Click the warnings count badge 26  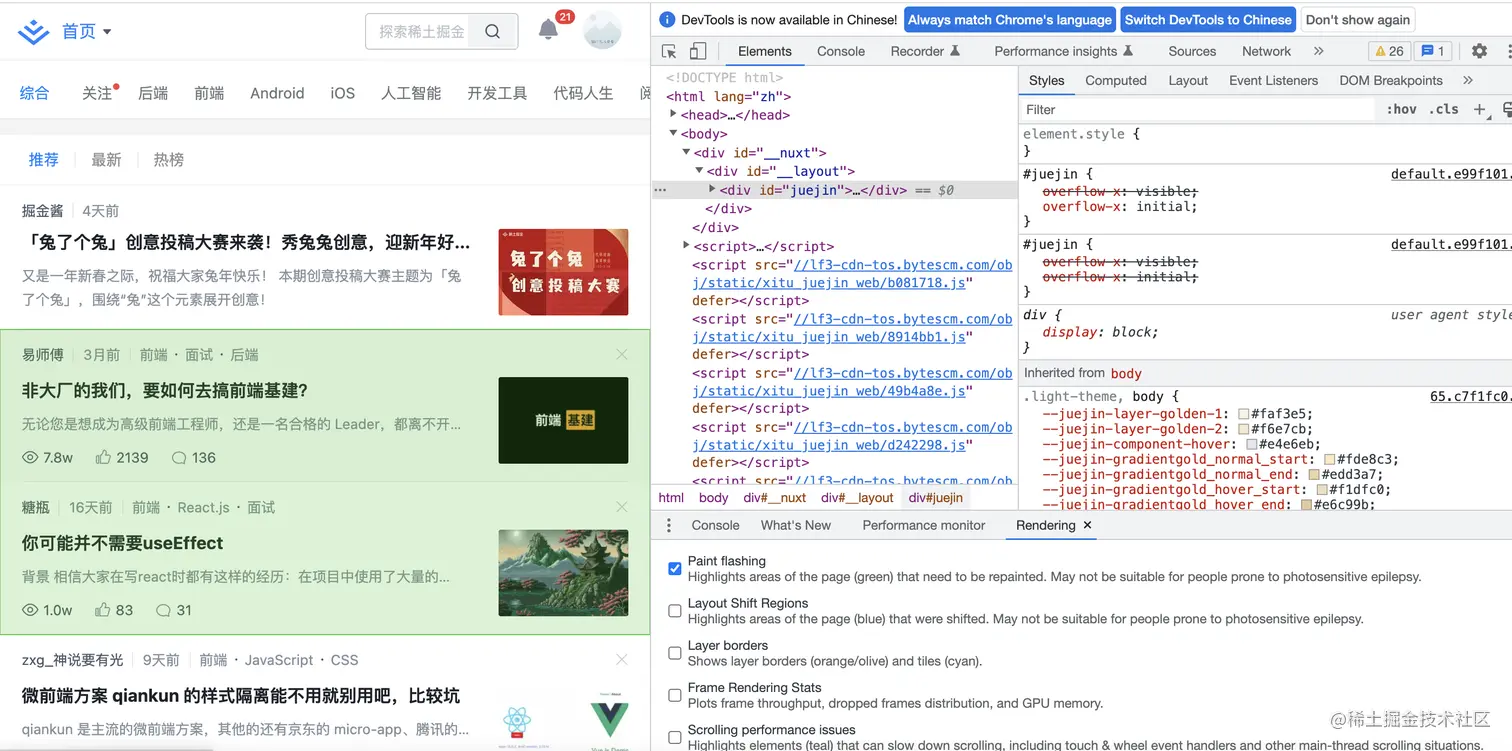[1390, 51]
